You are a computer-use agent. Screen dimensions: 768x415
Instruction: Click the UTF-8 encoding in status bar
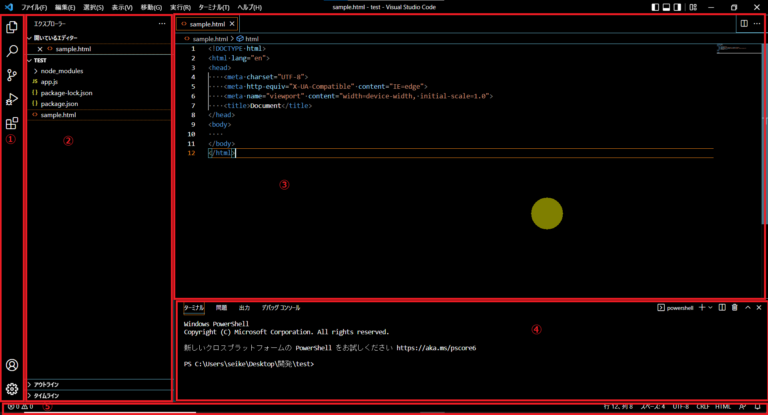[x=681, y=407]
